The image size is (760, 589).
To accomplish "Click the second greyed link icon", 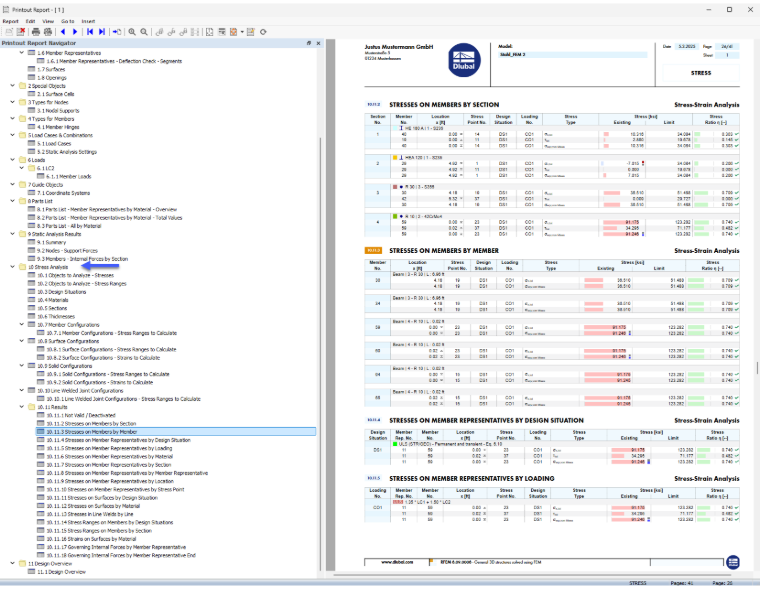I will [x=171, y=32].
